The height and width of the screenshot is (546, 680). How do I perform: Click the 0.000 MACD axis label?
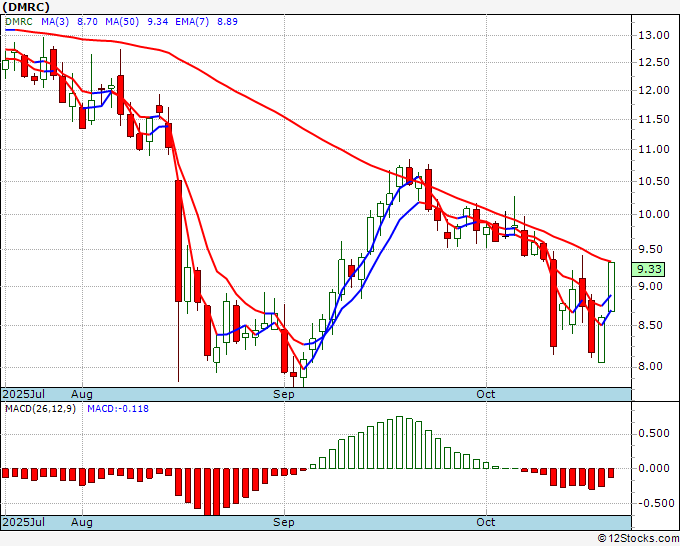click(x=654, y=468)
